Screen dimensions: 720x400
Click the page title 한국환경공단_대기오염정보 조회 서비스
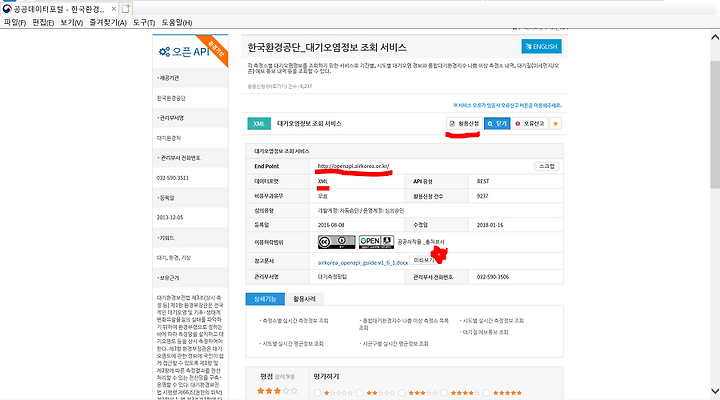(x=327, y=47)
